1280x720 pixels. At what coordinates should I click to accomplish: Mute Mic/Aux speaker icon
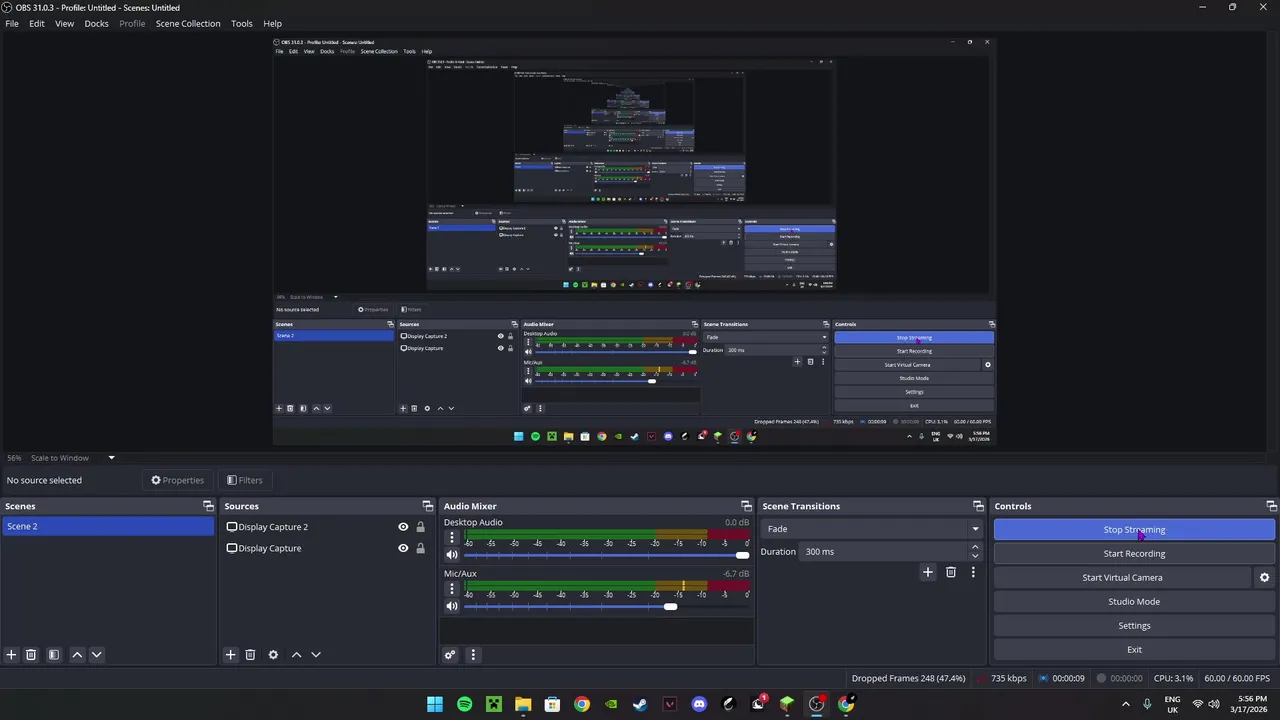pyautogui.click(x=452, y=607)
